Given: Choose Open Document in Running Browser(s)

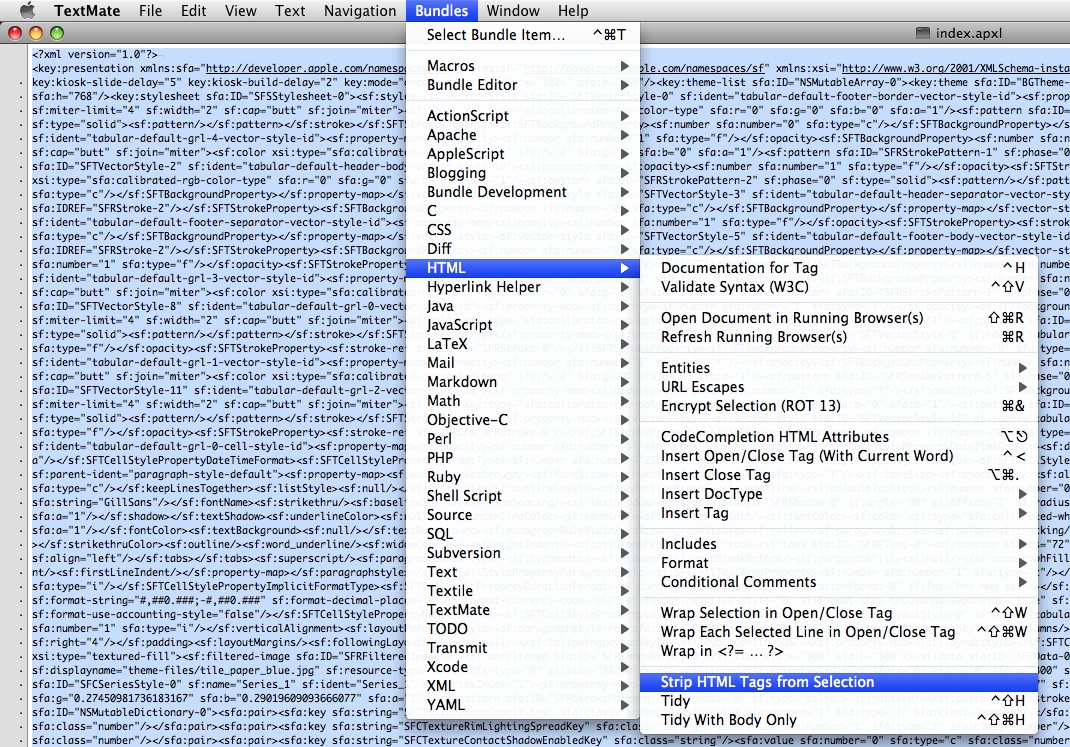Looking at the screenshot, I should [x=839, y=318].
